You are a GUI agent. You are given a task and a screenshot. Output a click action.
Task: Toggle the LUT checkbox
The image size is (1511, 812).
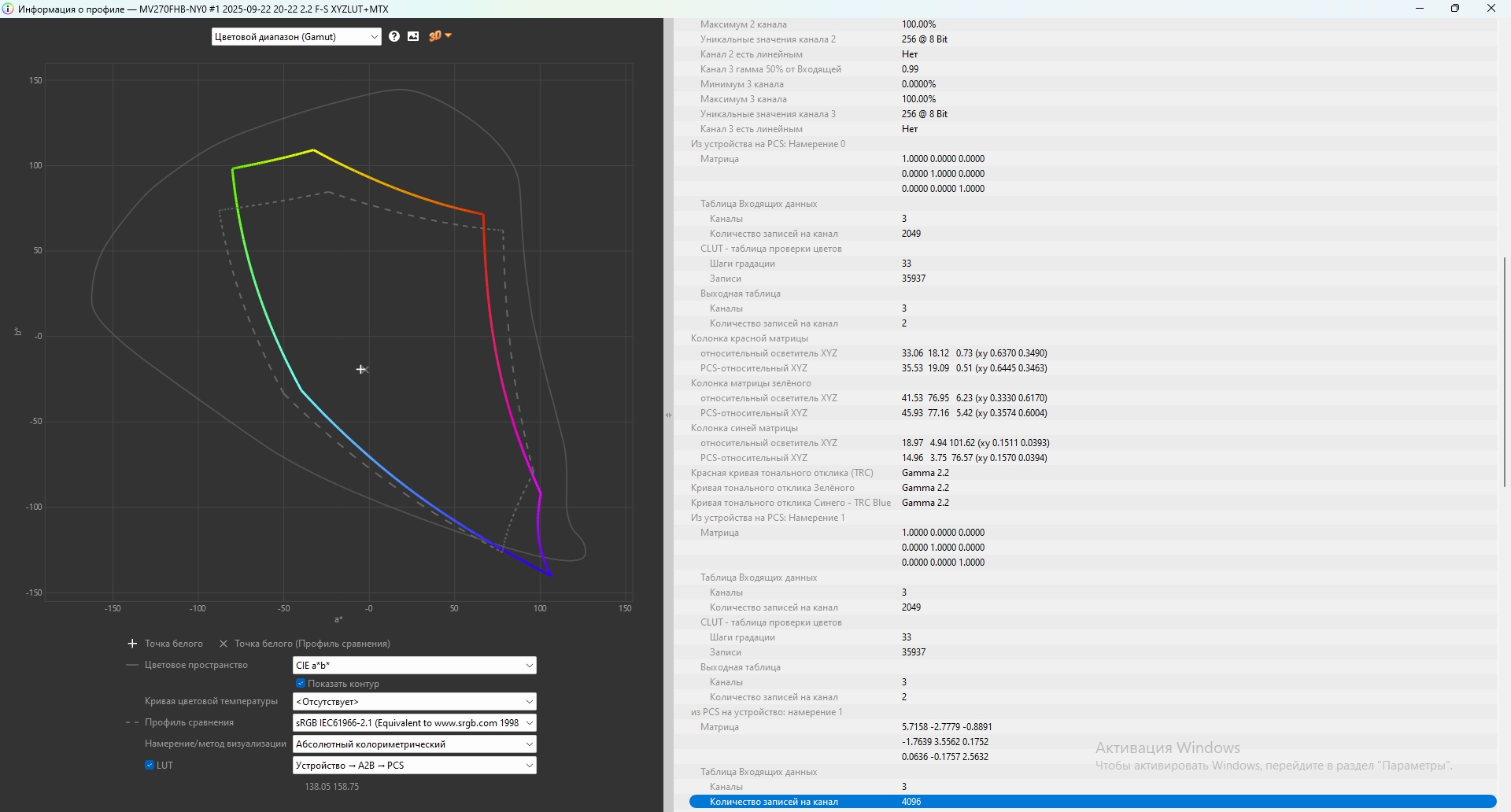[150, 765]
